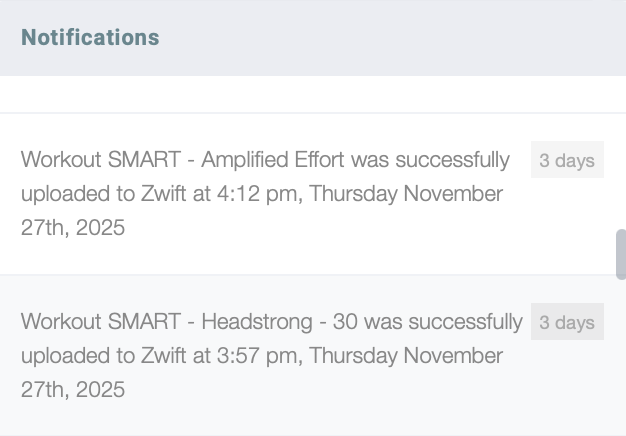Click Thursday November text in Headstrong notification
The image size is (626, 436).
406,356
